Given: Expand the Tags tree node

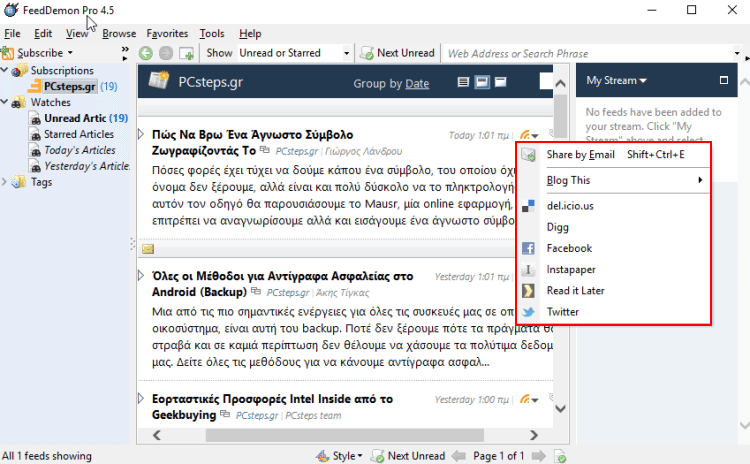Looking at the screenshot, I should coord(4,182).
